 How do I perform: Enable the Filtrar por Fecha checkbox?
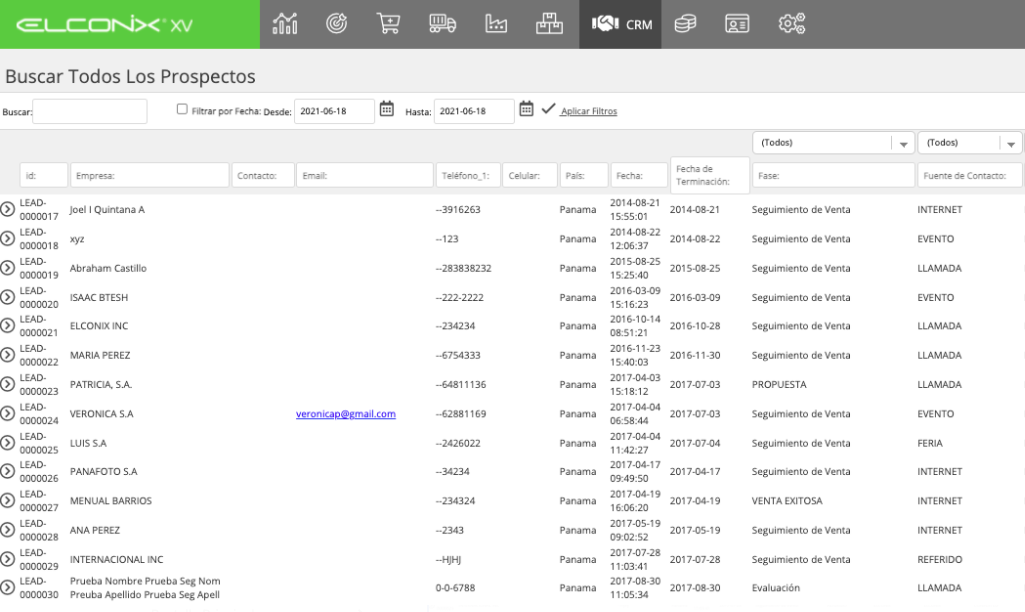(182, 109)
